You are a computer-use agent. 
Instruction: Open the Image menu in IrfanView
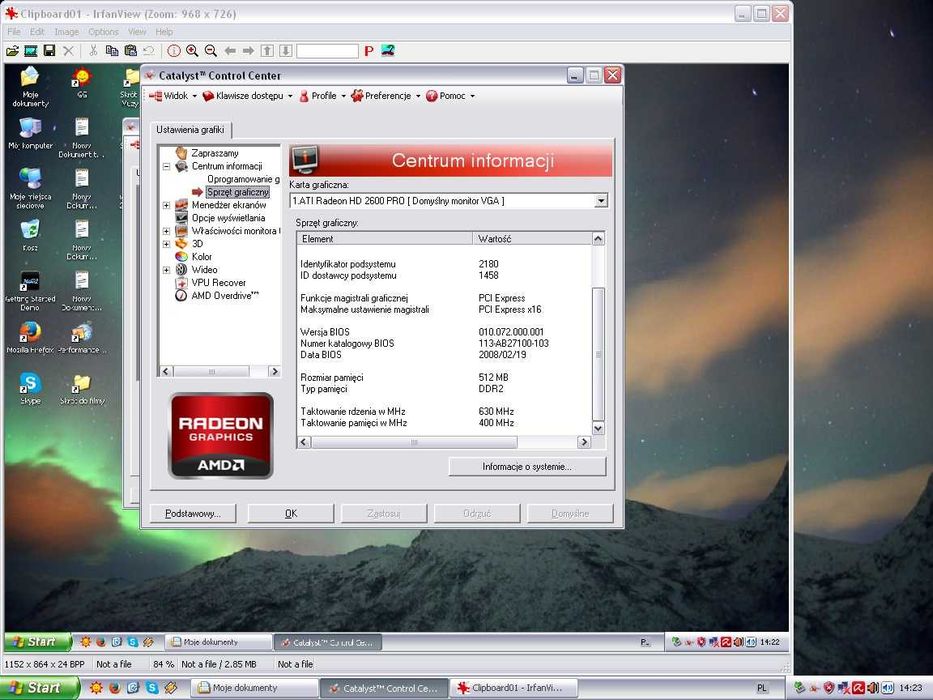67,32
